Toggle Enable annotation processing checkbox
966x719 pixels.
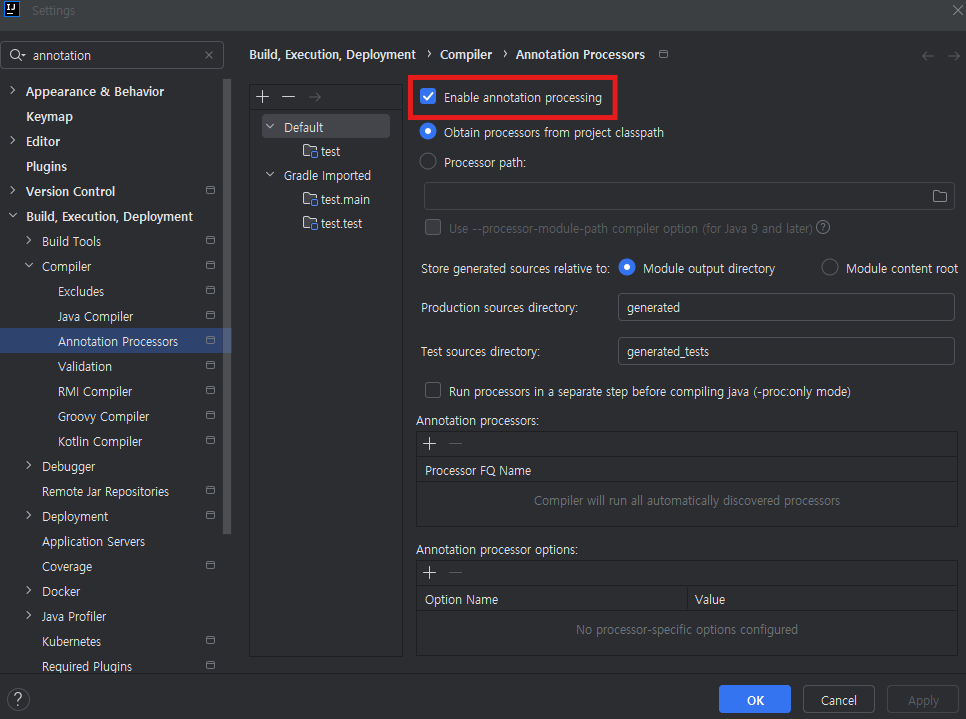coord(428,97)
